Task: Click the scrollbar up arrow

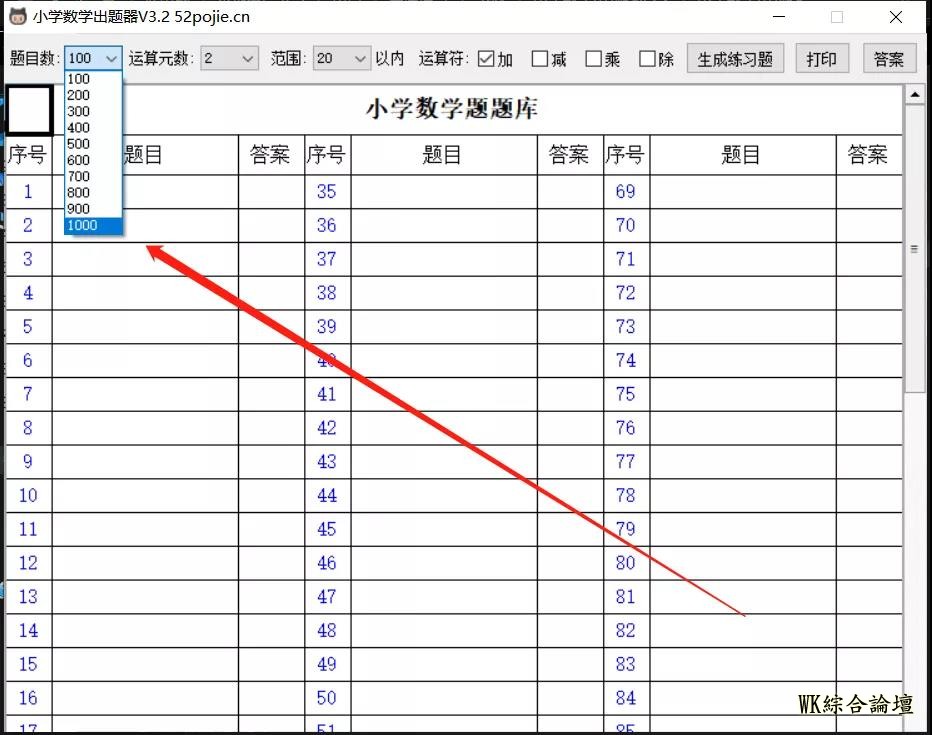Action: coord(914,95)
